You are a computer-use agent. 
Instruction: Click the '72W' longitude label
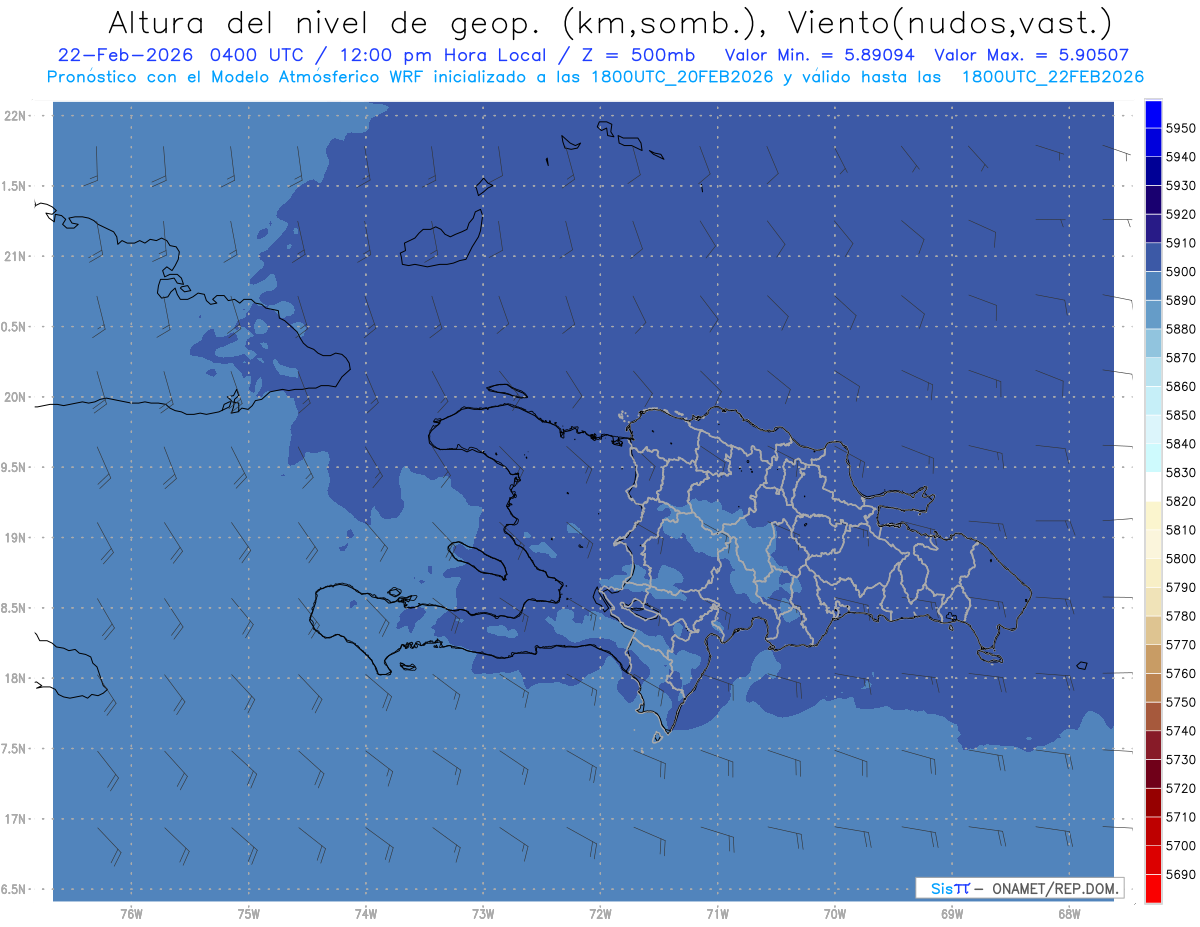(x=600, y=915)
